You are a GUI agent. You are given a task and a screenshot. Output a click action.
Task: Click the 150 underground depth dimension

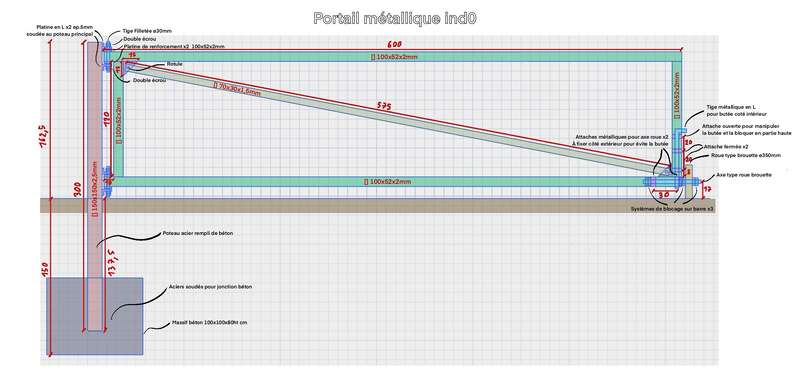[x=45, y=271]
